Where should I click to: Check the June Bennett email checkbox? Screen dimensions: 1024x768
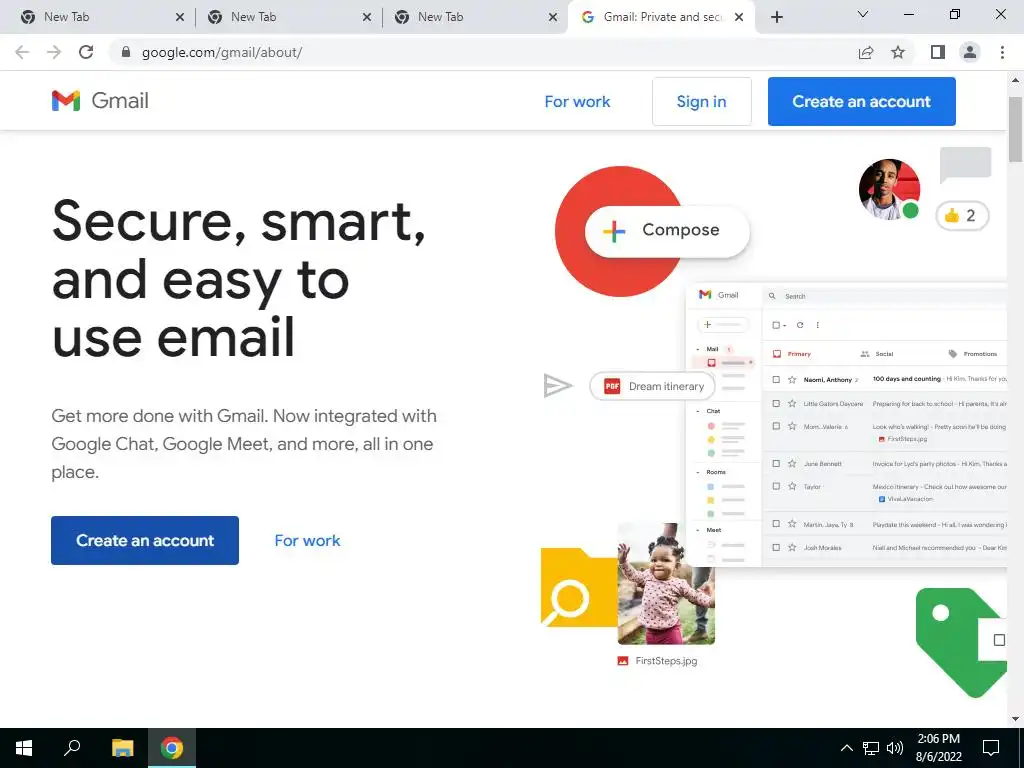pos(776,463)
